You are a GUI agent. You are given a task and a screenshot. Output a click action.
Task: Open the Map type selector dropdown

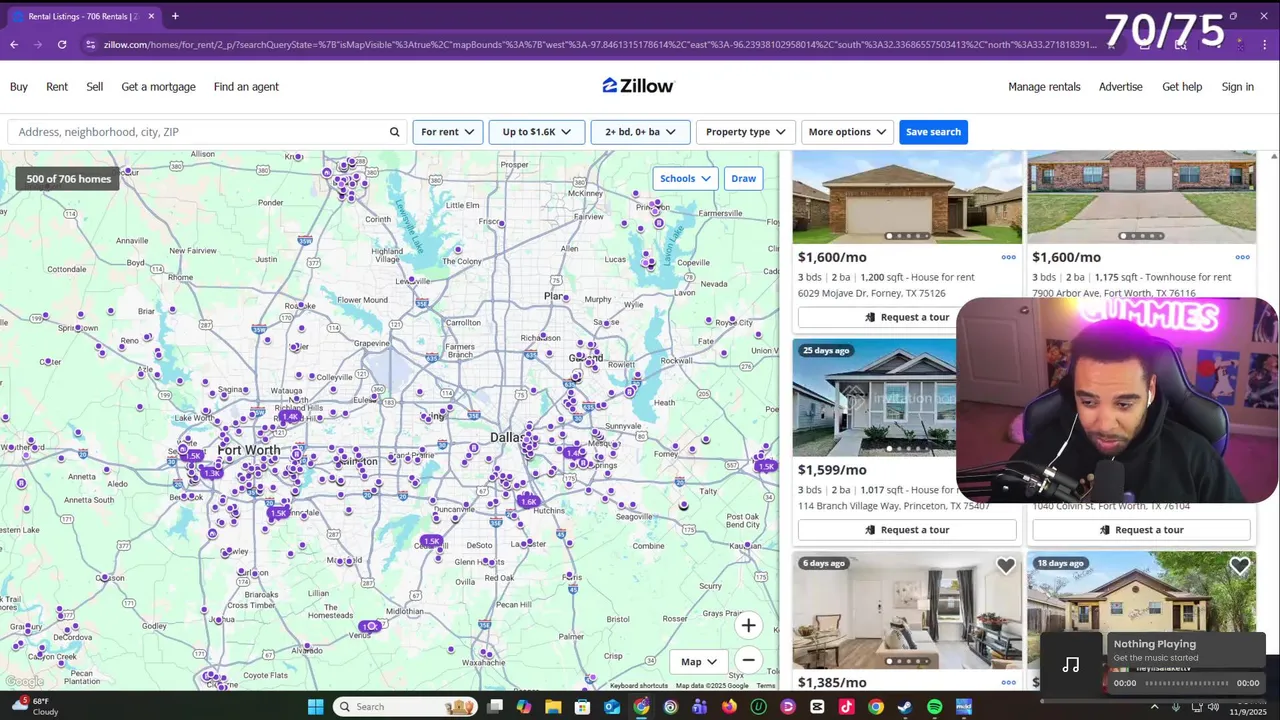point(698,661)
